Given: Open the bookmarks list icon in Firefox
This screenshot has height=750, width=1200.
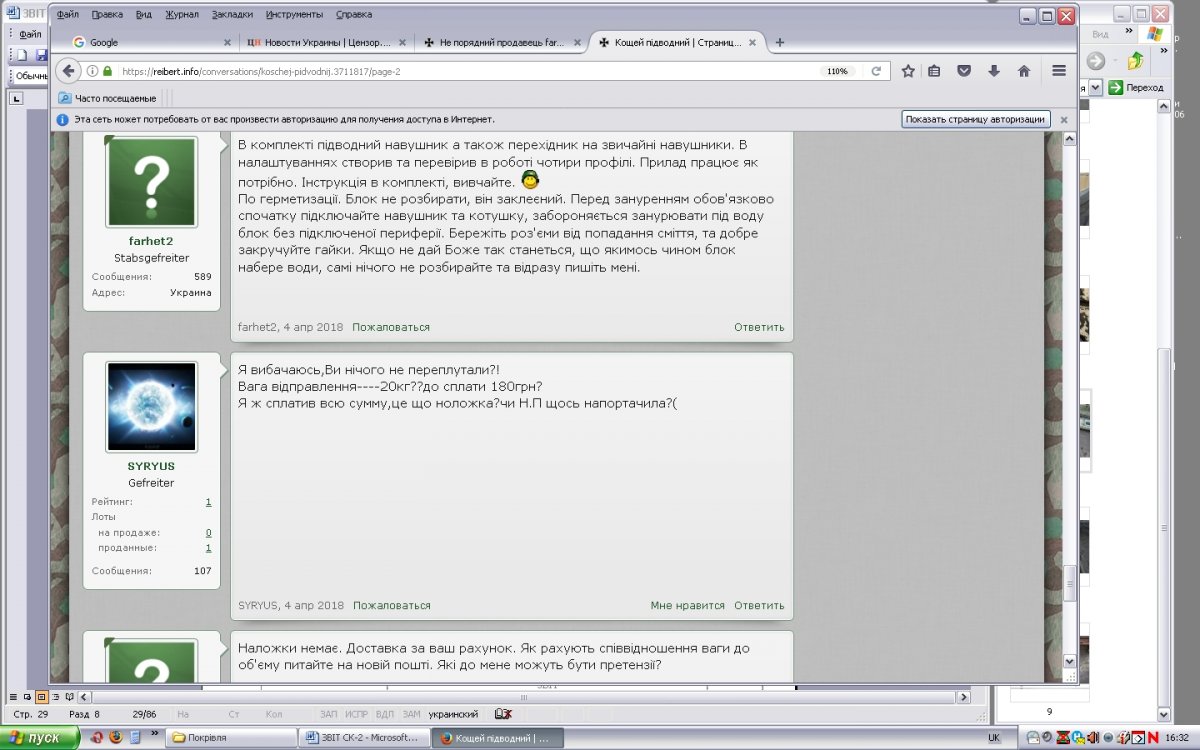Looking at the screenshot, I should [935, 71].
